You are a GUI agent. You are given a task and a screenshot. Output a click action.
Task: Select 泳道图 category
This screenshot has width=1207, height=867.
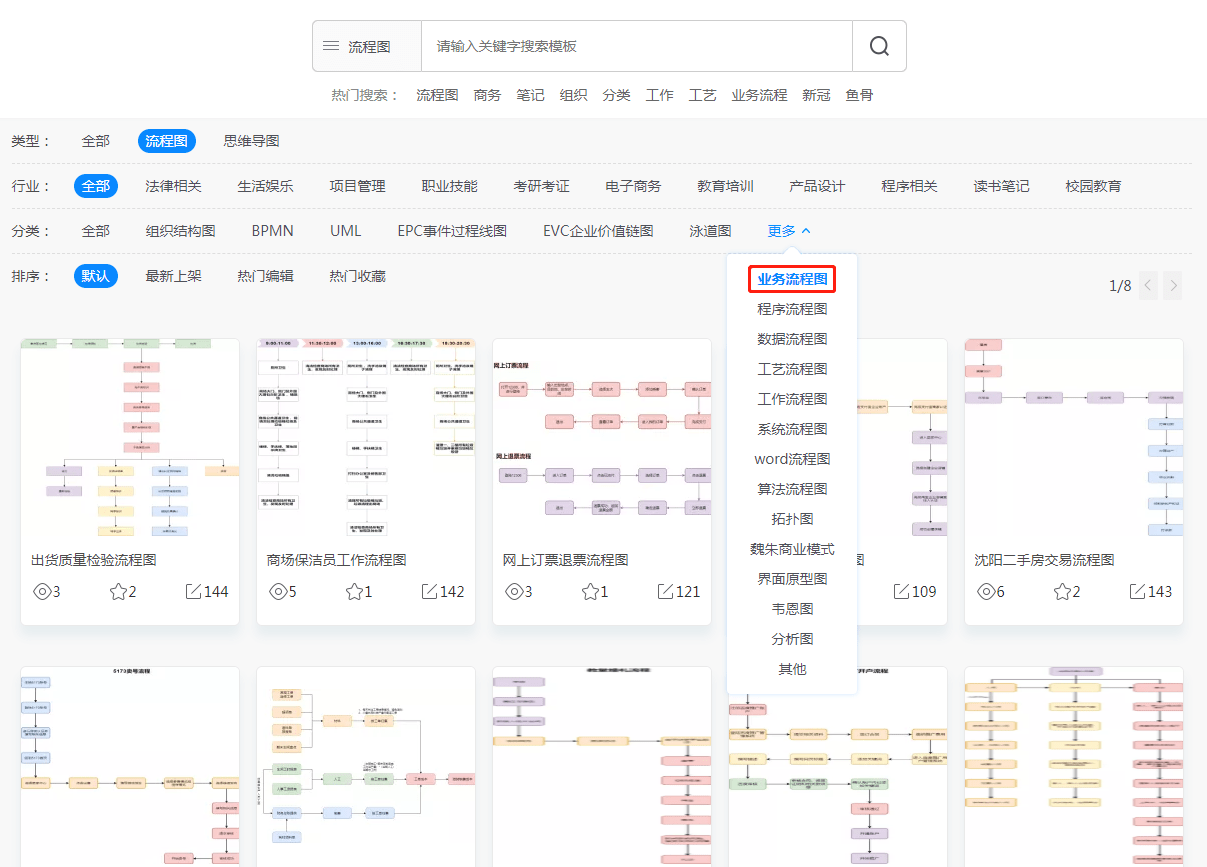710,231
